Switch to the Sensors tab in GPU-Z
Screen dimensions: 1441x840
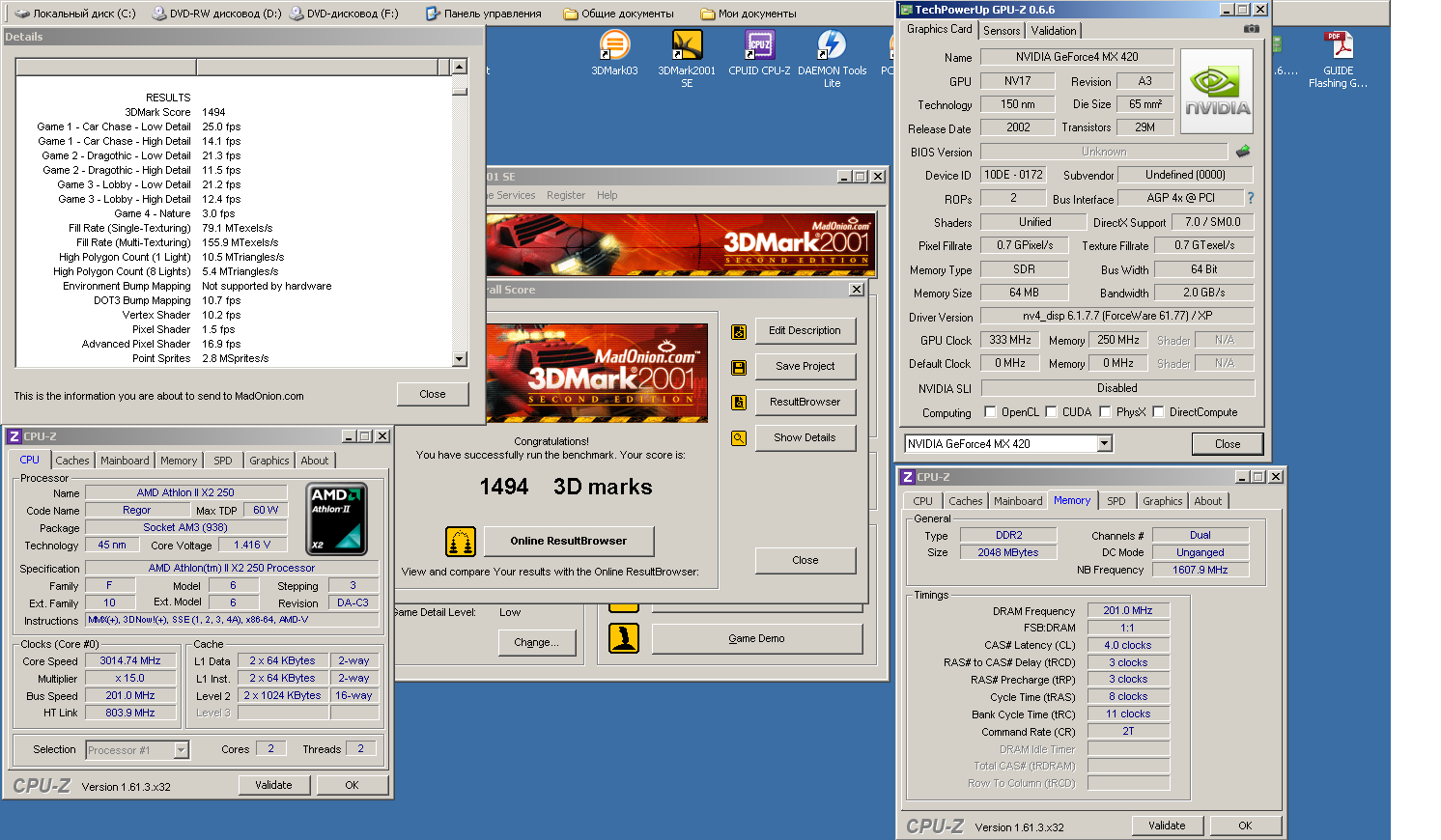pos(1002,31)
